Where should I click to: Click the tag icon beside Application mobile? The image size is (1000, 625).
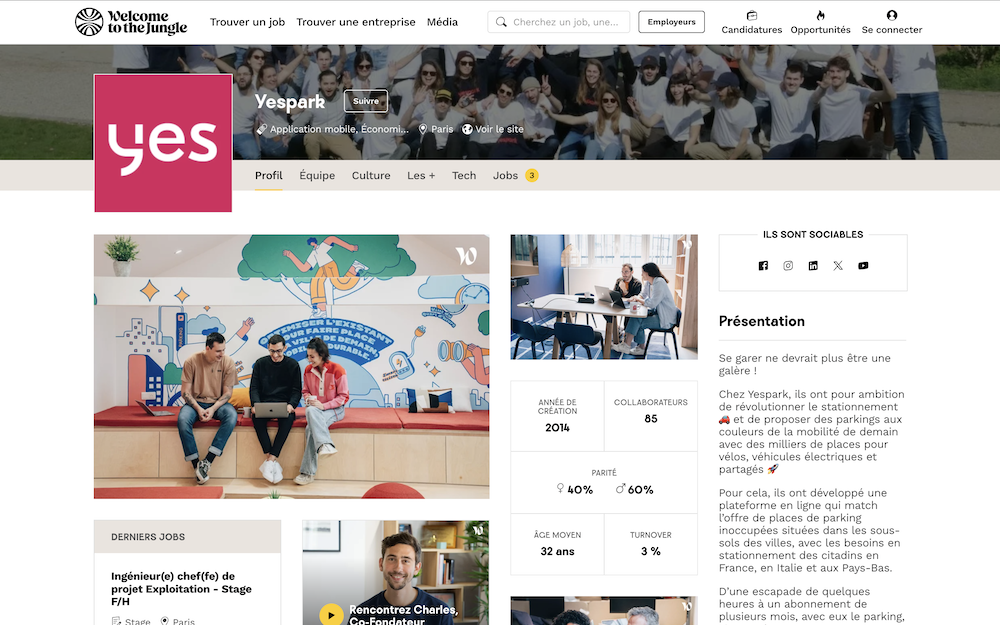[x=261, y=129]
